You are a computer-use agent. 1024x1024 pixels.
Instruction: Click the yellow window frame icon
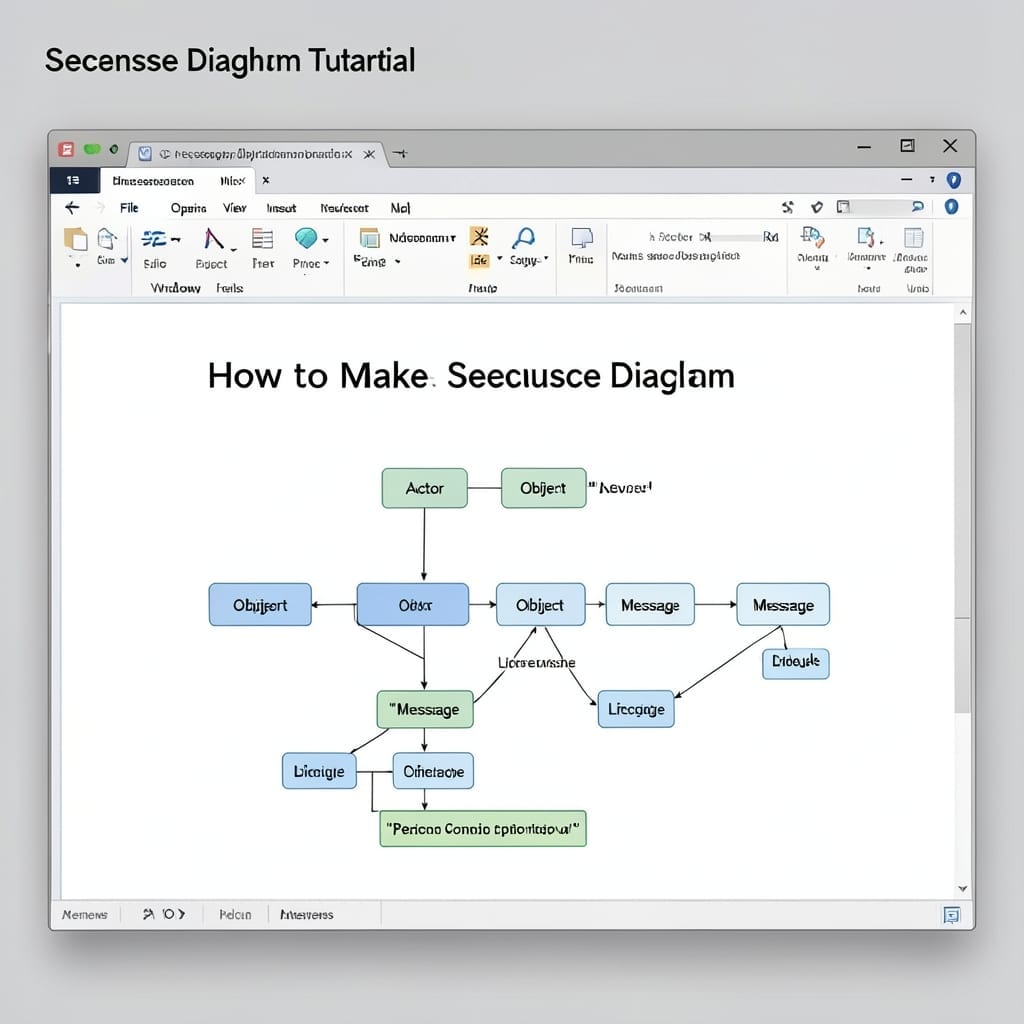[x=370, y=238]
